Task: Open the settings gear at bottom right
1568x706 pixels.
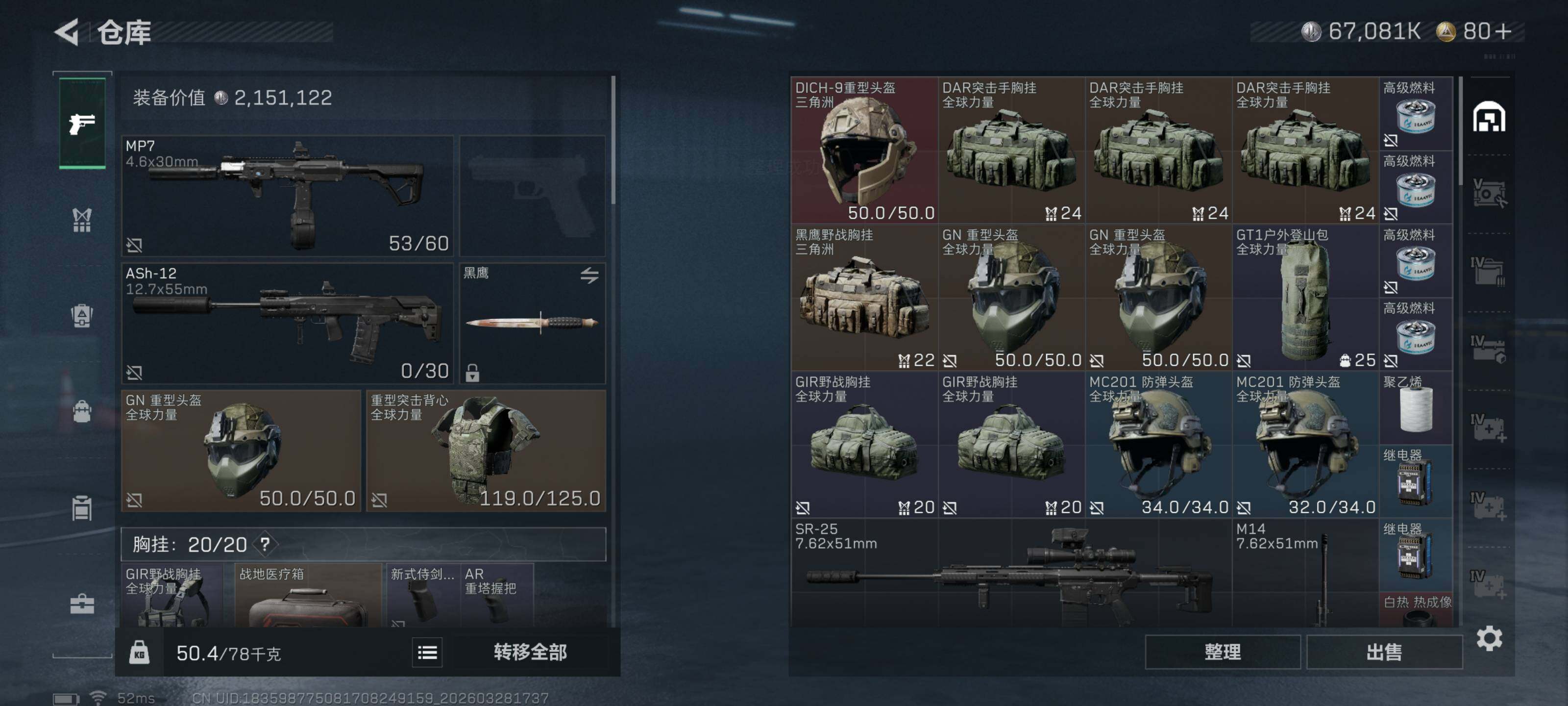Action: pyautogui.click(x=1489, y=638)
